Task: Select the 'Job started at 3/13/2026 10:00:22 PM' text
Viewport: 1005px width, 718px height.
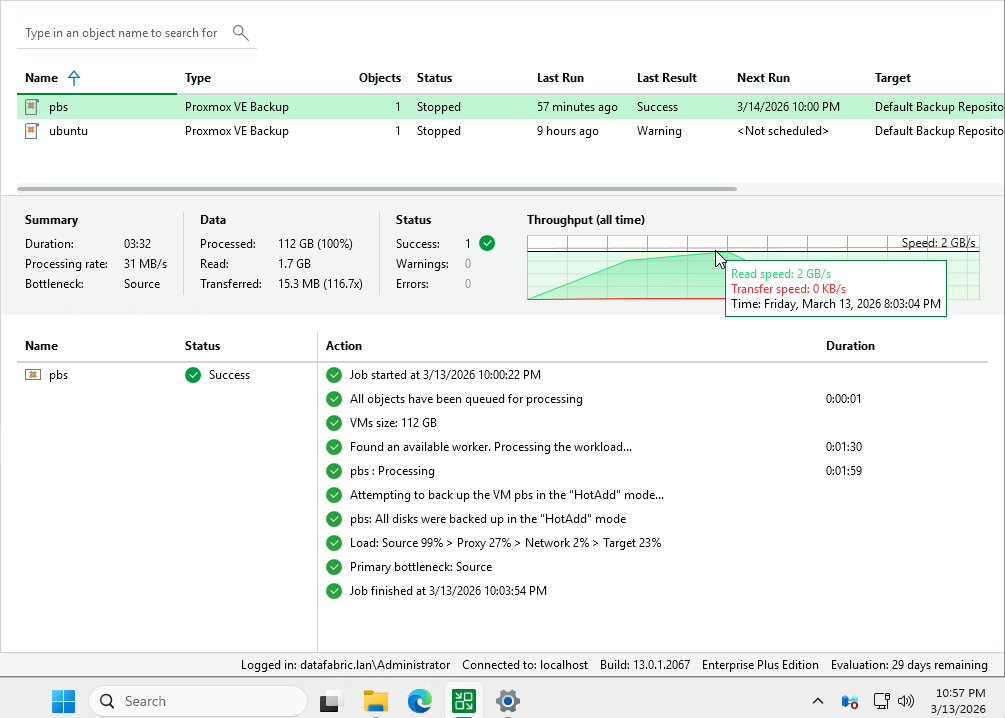Action: [445, 375]
